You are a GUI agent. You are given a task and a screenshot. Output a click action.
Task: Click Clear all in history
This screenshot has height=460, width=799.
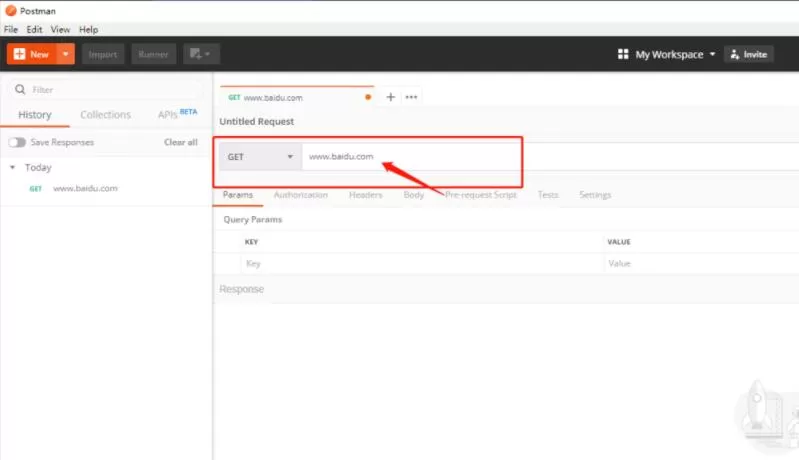coord(180,142)
